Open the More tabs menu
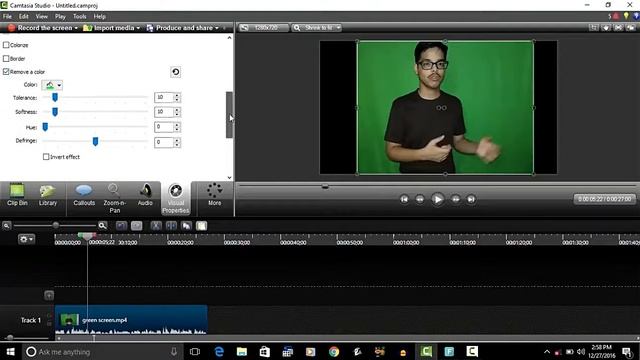 coord(214,195)
